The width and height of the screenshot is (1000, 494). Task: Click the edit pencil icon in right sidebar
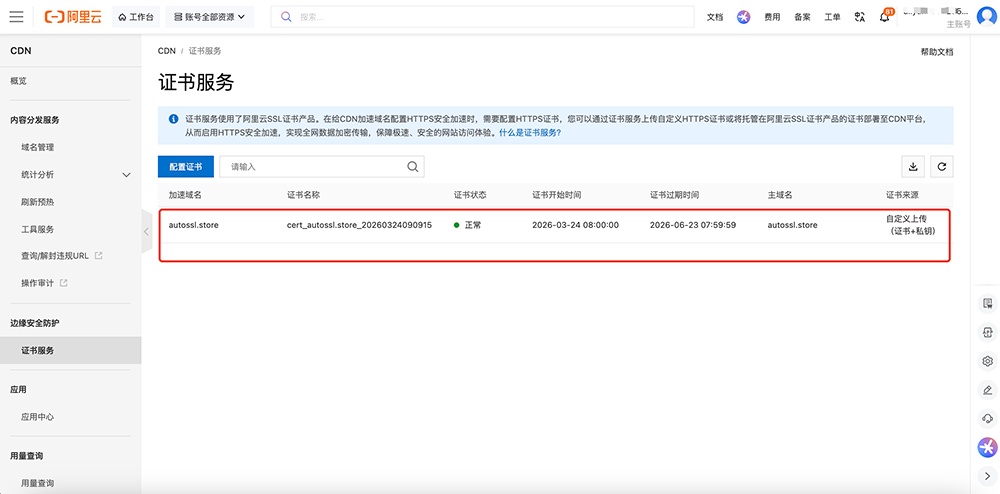click(x=988, y=390)
